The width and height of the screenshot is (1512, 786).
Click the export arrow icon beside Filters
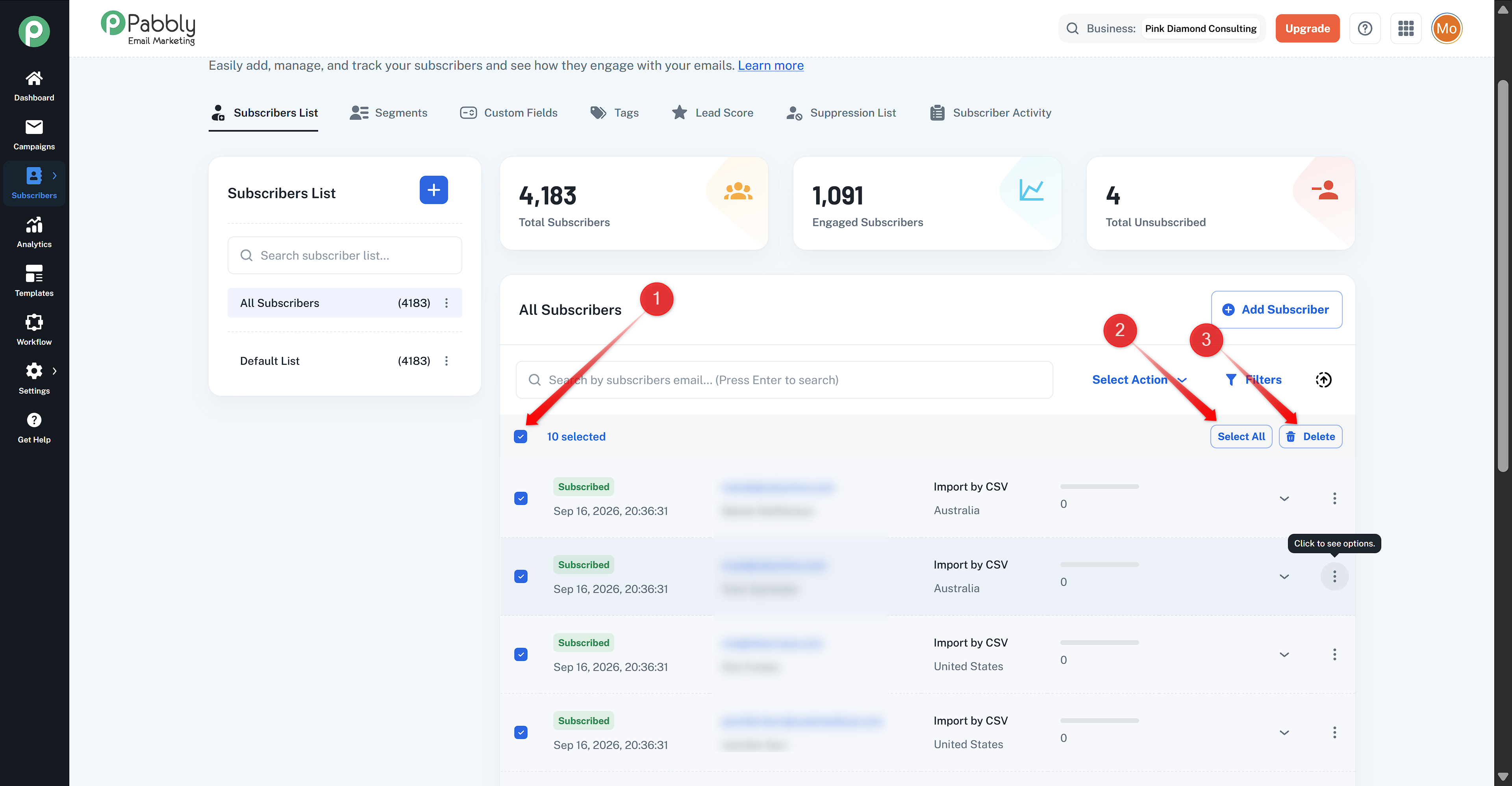[1323, 379]
